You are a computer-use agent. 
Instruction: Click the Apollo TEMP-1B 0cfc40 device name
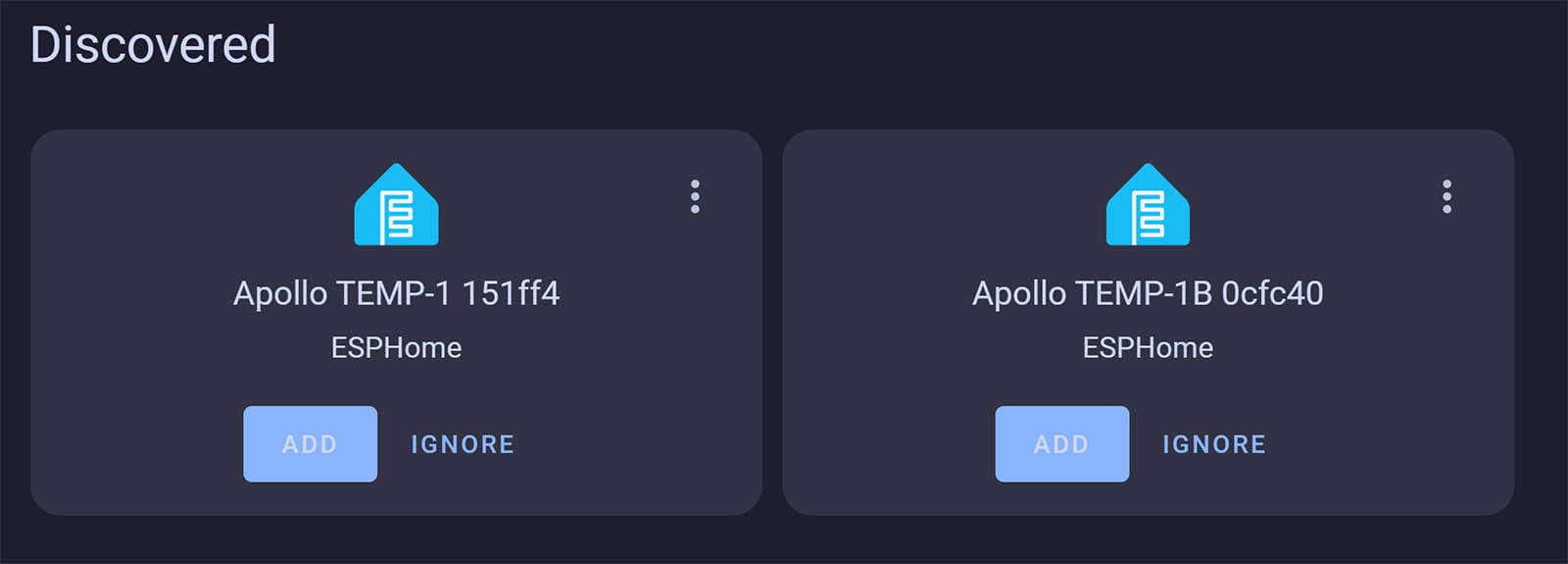(x=1148, y=293)
